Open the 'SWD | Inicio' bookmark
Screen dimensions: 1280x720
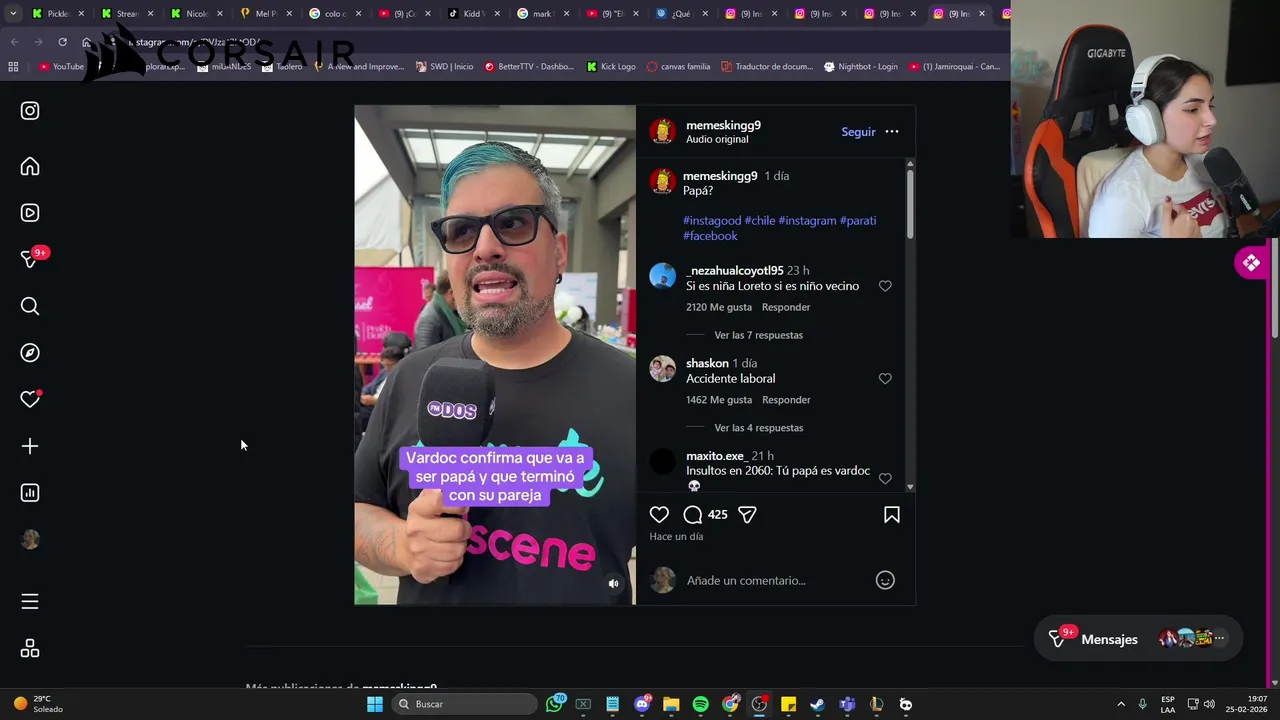click(x=444, y=67)
